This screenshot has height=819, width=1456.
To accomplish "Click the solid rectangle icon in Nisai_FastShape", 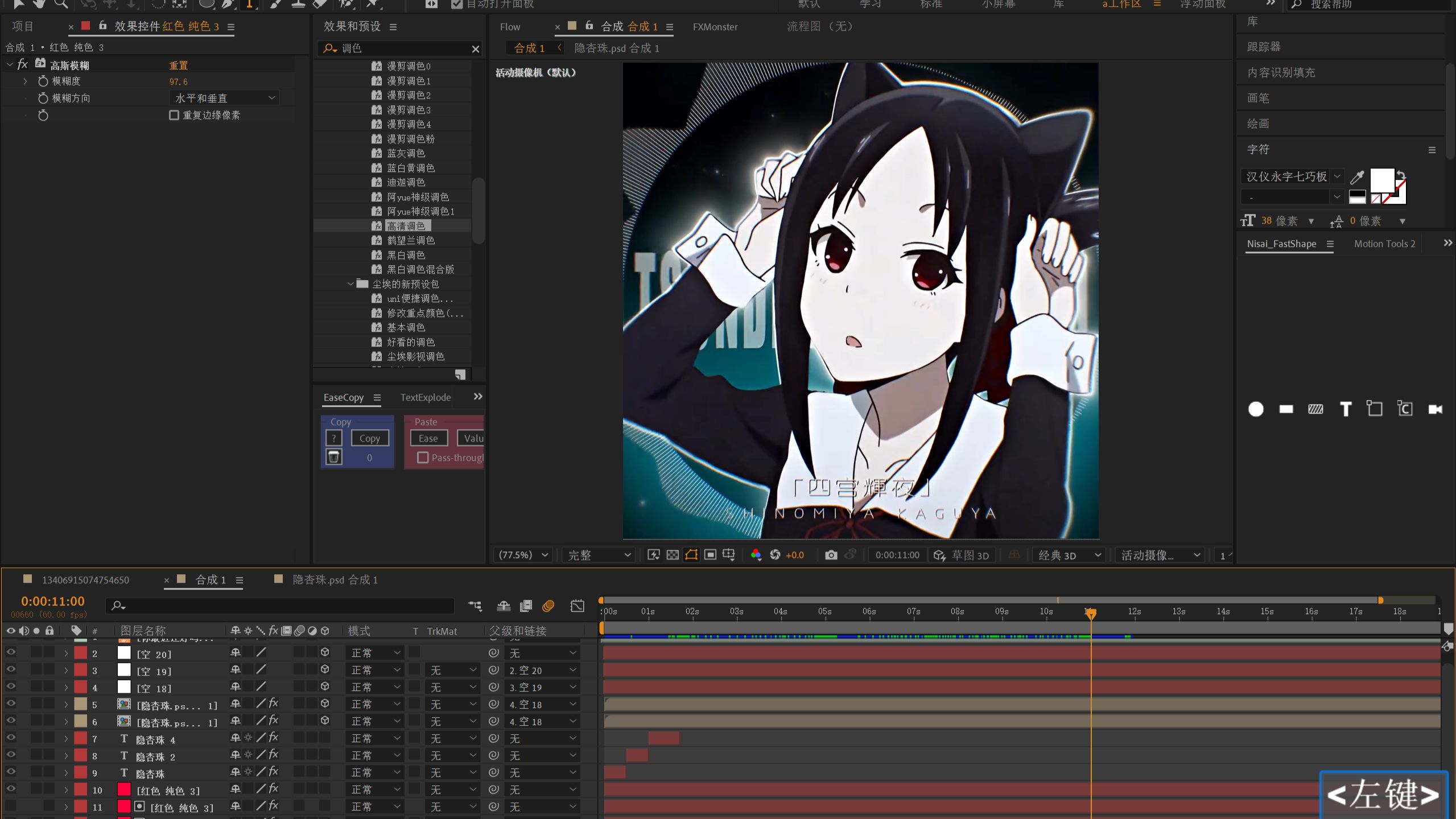I will click(x=1286, y=409).
